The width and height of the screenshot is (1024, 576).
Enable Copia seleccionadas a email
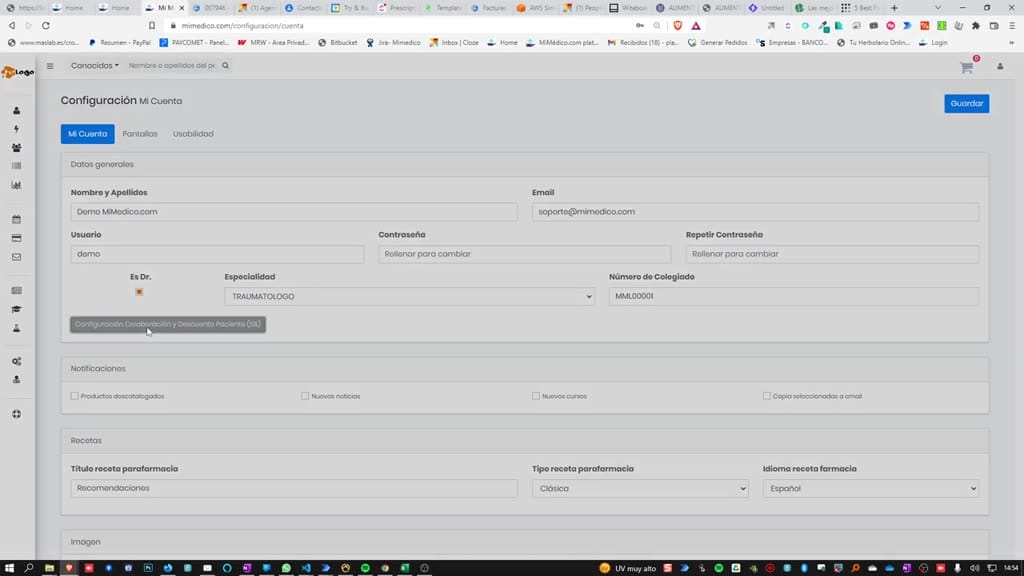pyautogui.click(x=767, y=396)
